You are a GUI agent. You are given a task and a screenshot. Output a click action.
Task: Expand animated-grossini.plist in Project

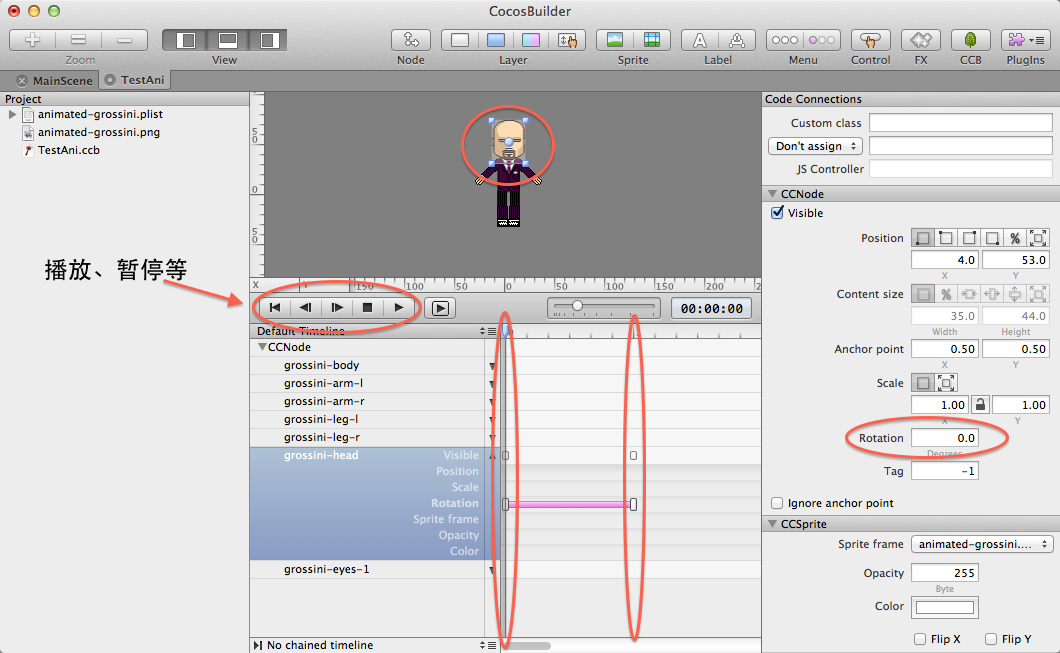tap(12, 114)
